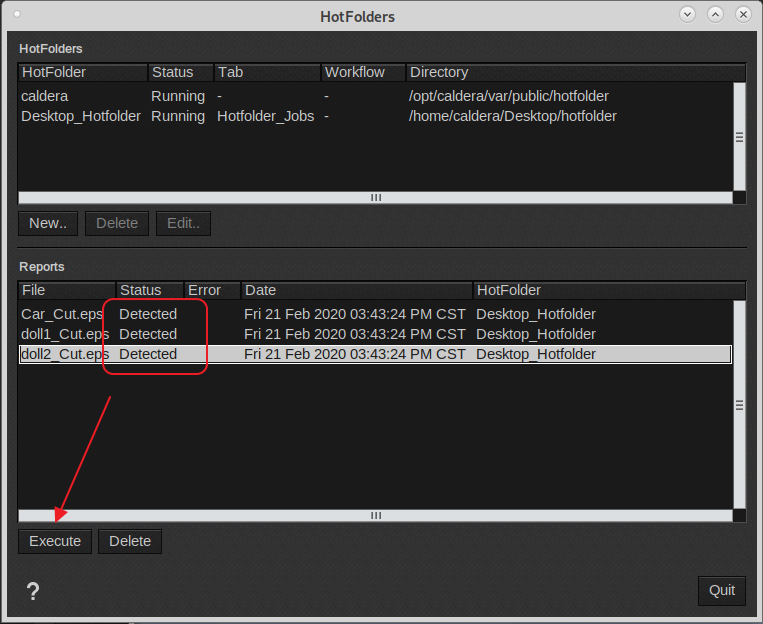This screenshot has height=624, width=763.
Task: Click the Edit.. button
Action: [x=183, y=223]
